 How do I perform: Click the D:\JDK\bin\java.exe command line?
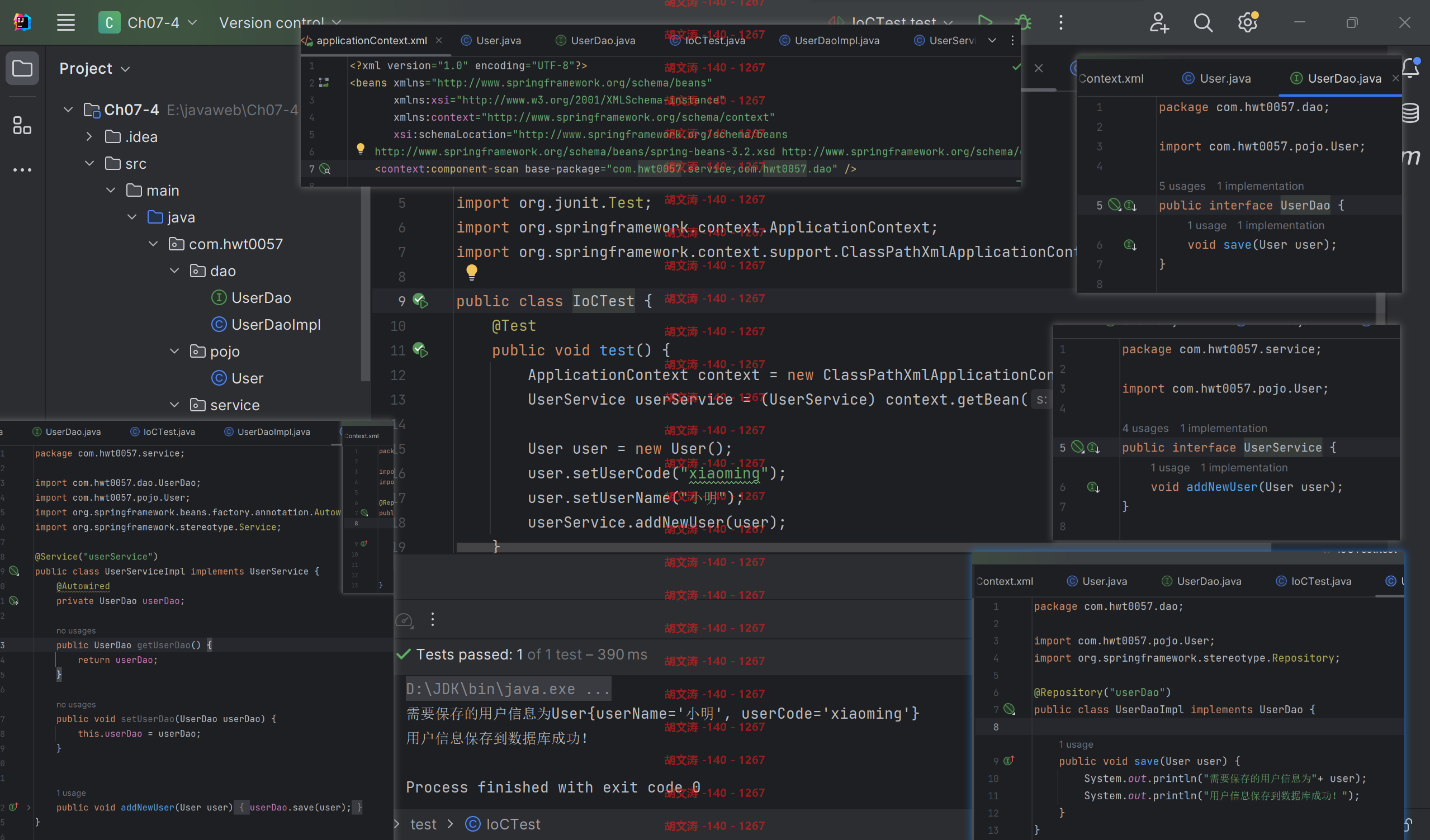coord(508,689)
